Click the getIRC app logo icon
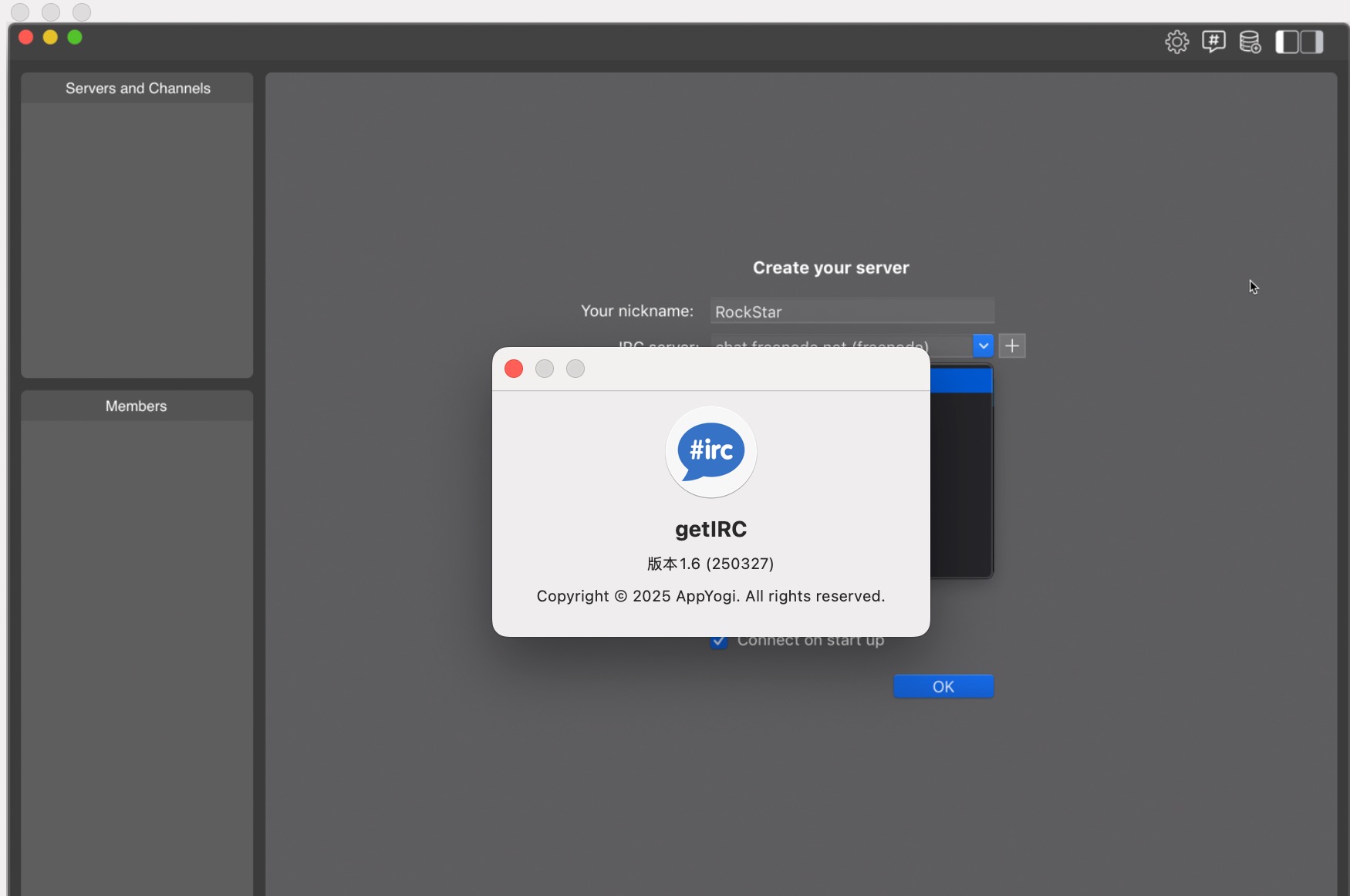 (x=711, y=452)
